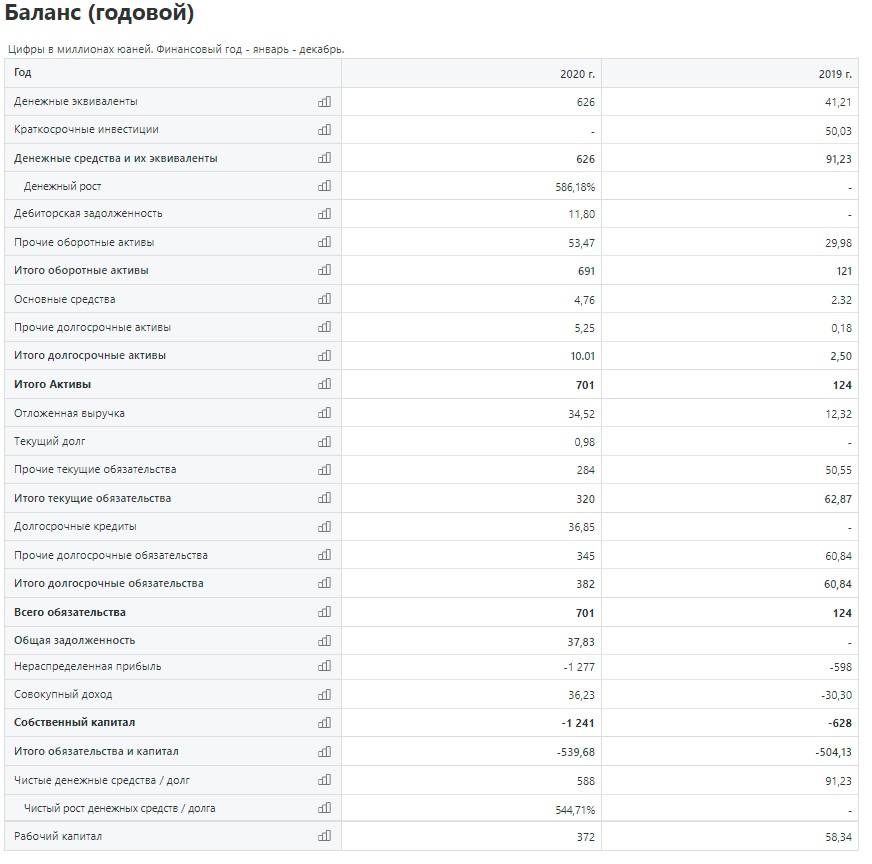Select the Текущий долг row label
The height and width of the screenshot is (864, 872).
[x=49, y=441]
